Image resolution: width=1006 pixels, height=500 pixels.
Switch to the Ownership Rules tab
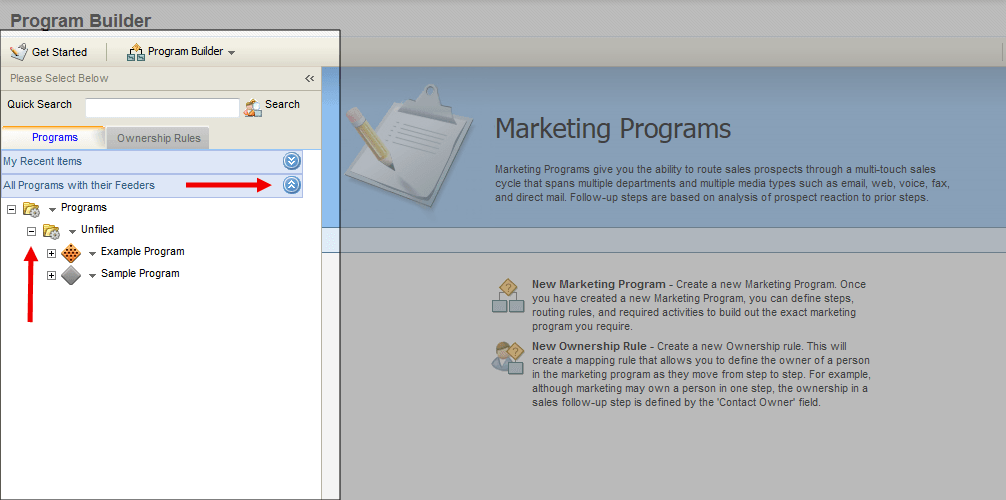tap(158, 138)
